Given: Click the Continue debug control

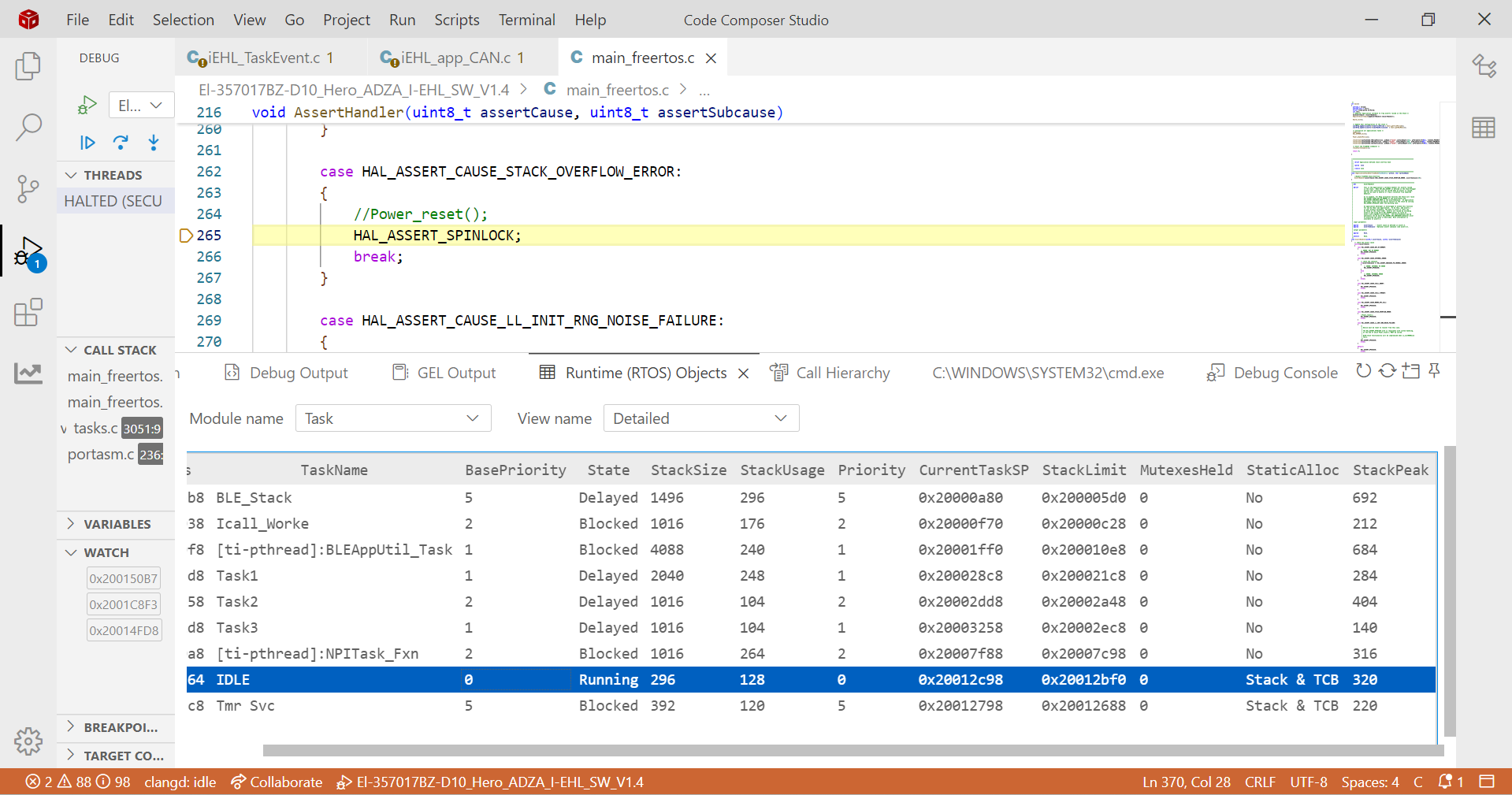Looking at the screenshot, I should coord(87,143).
